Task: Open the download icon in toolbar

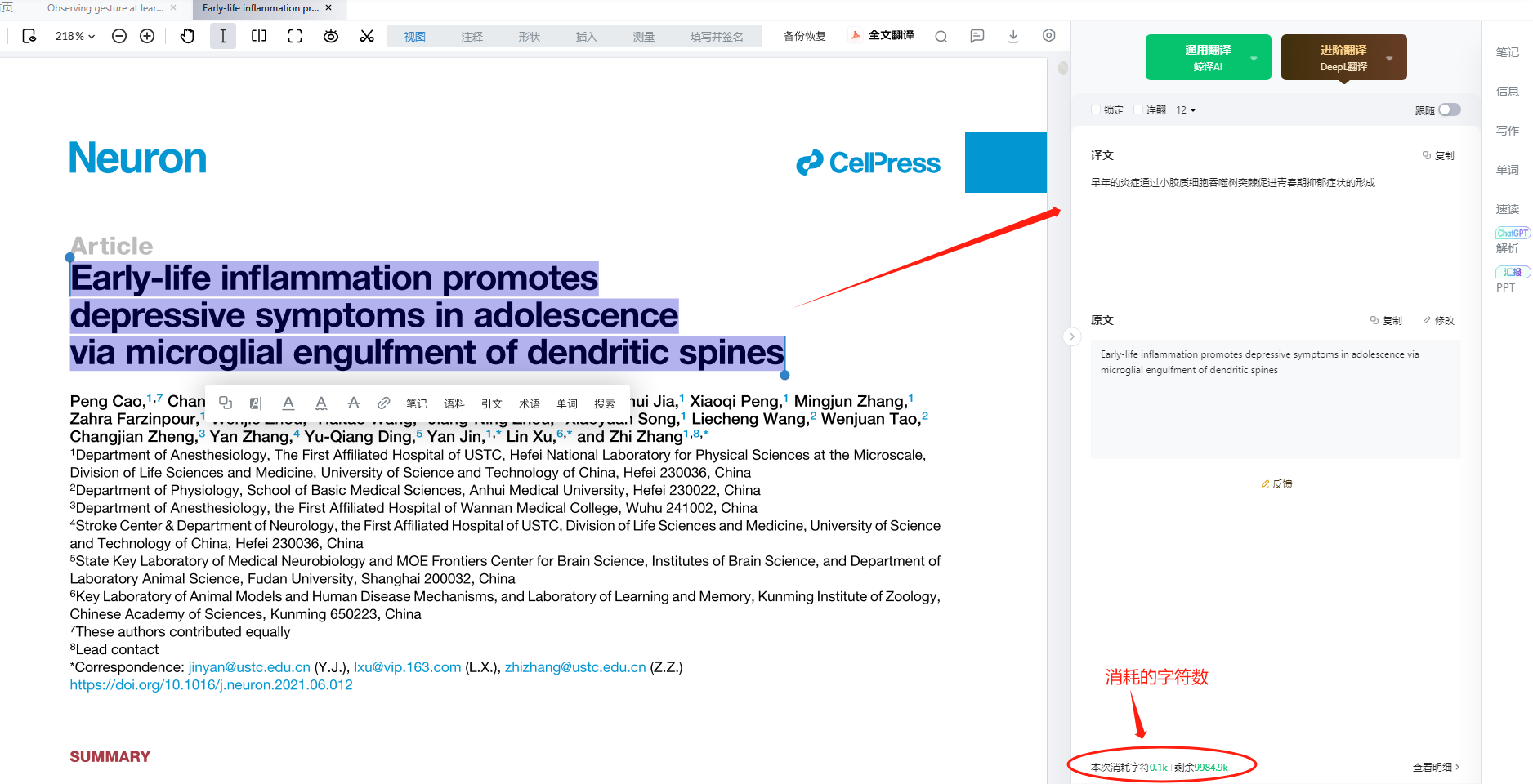Action: coord(1013,36)
